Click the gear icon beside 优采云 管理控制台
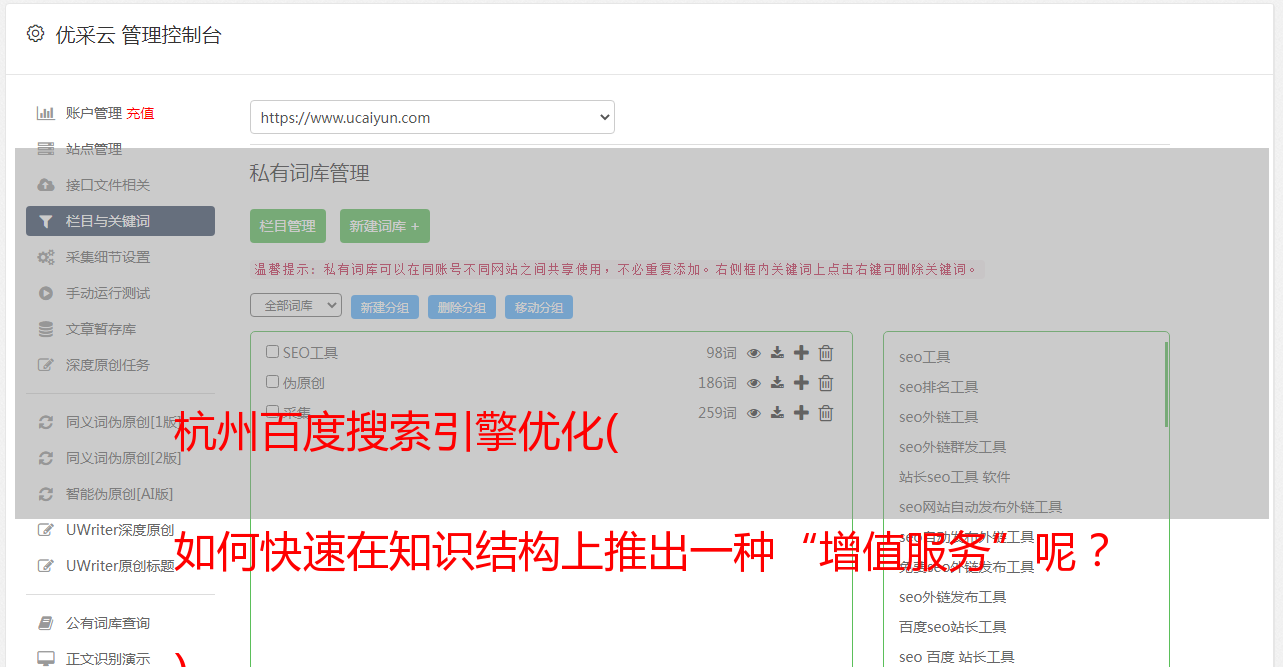This screenshot has height=667, width=1283. click(x=36, y=34)
